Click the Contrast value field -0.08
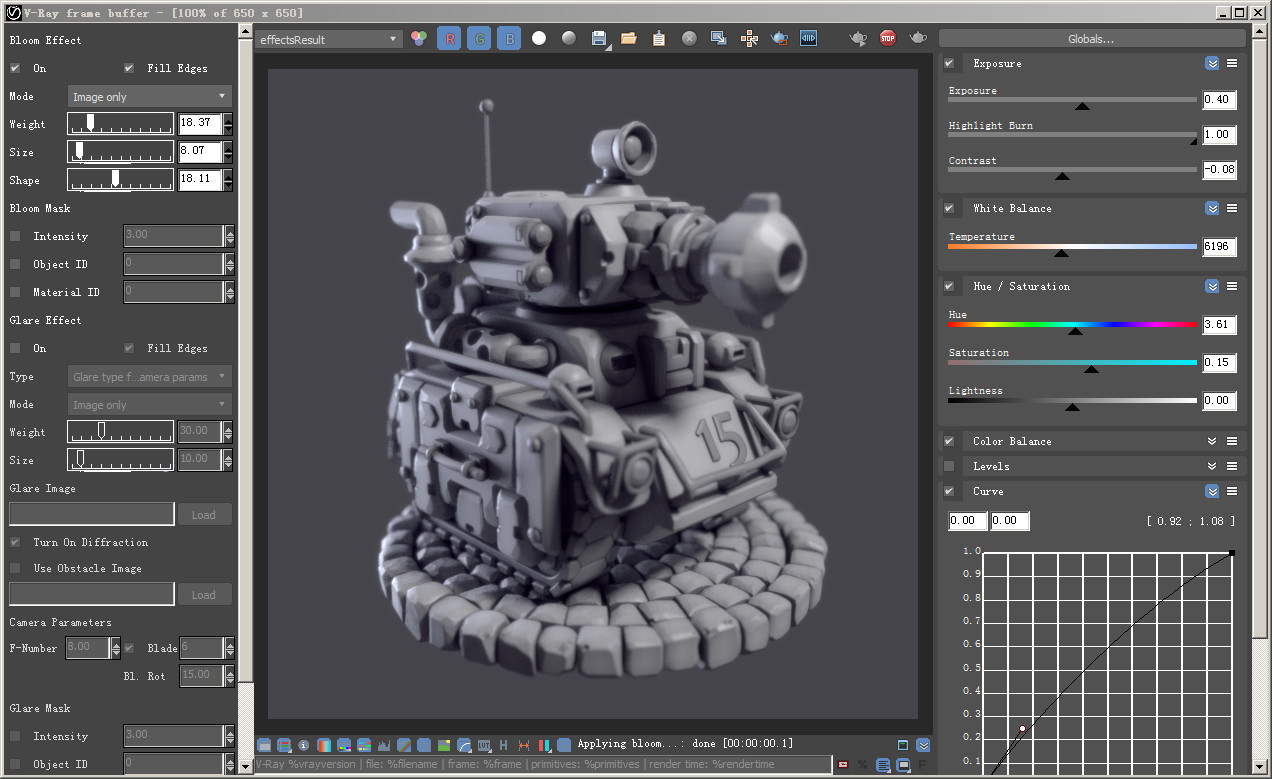1272x779 pixels. coord(1219,170)
